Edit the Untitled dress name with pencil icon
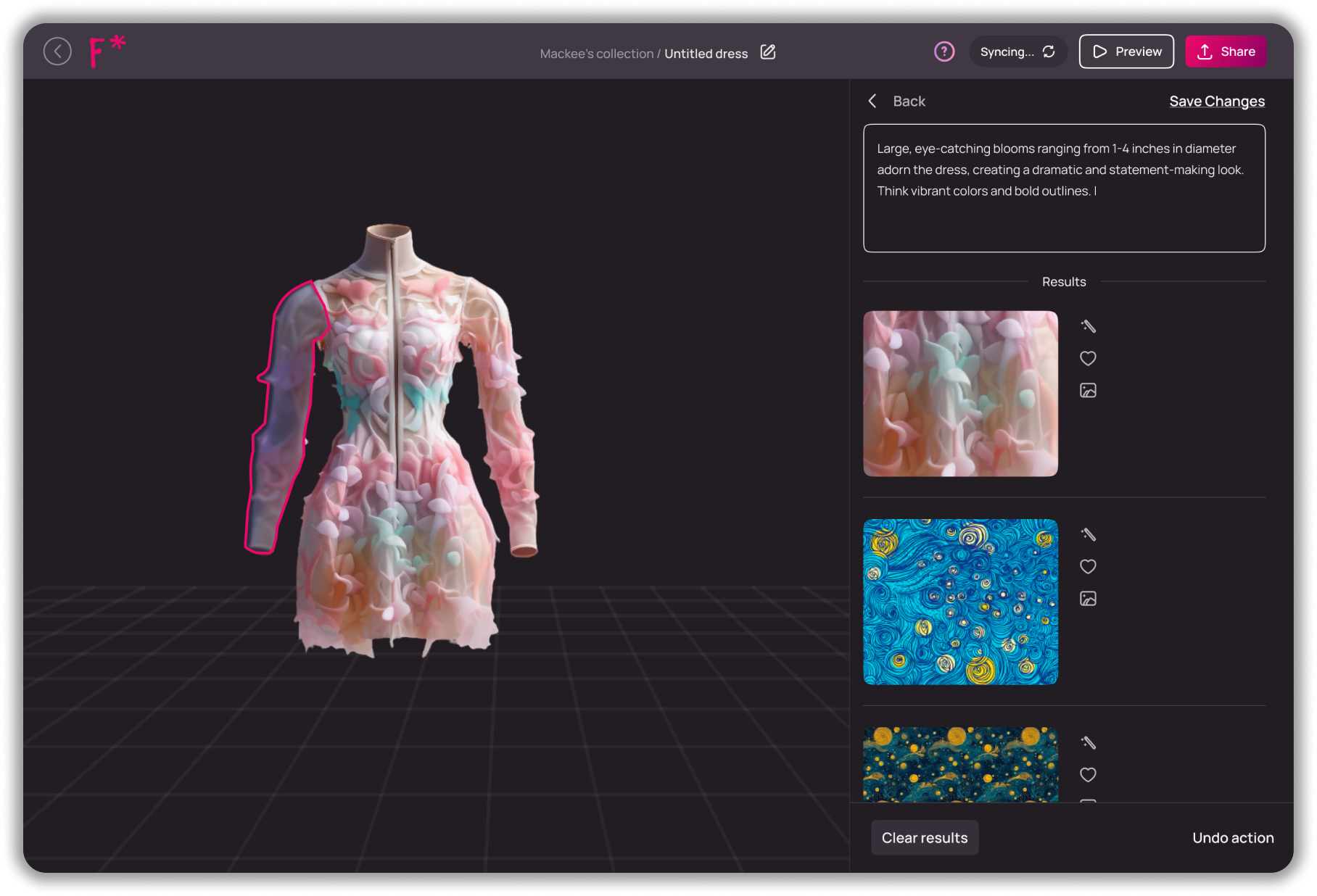This screenshot has width=1317, height=896. point(768,52)
